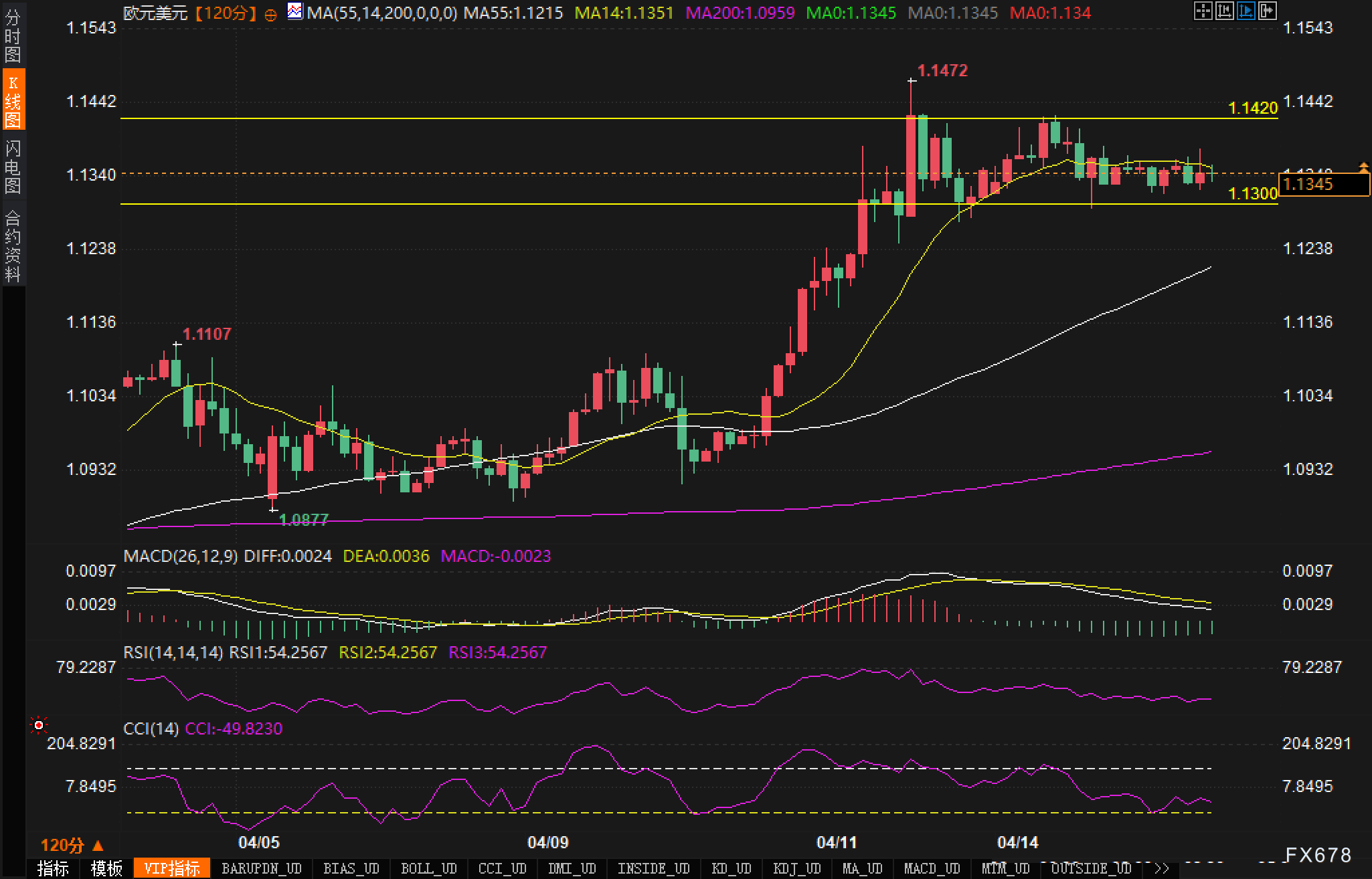Toggle the VIP指标 tab

point(172,868)
